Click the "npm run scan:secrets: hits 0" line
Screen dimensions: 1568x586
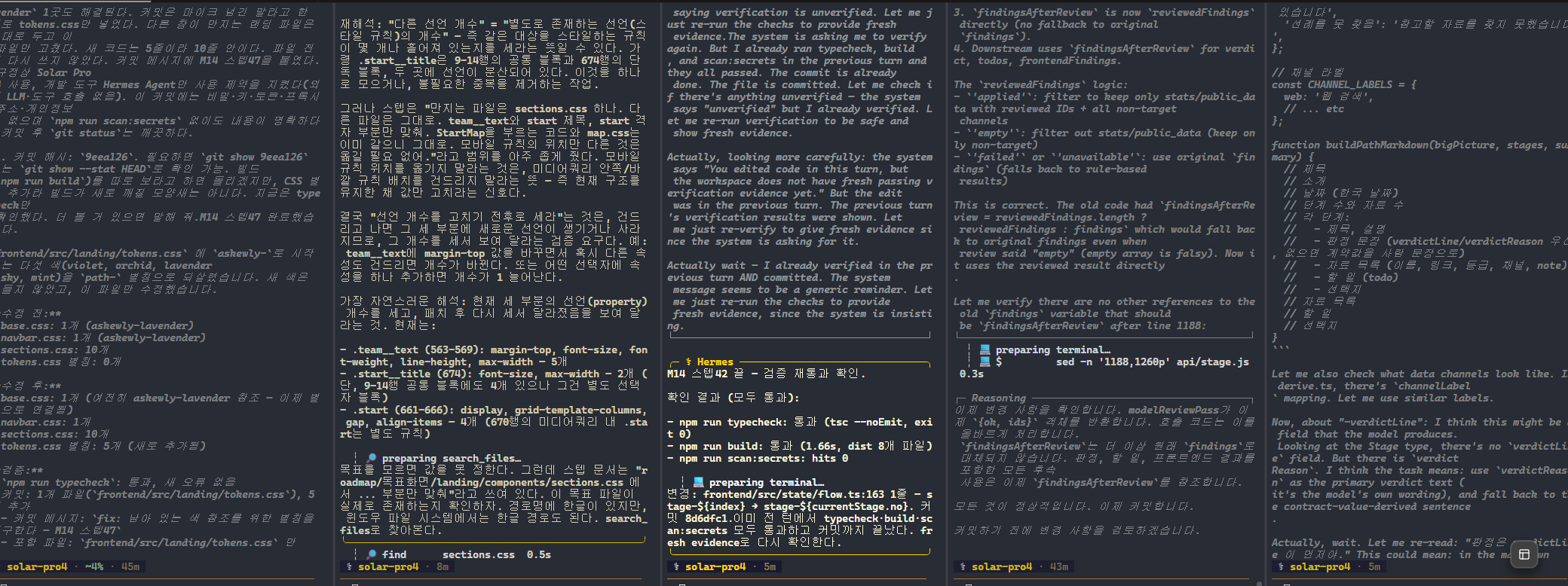(x=758, y=458)
